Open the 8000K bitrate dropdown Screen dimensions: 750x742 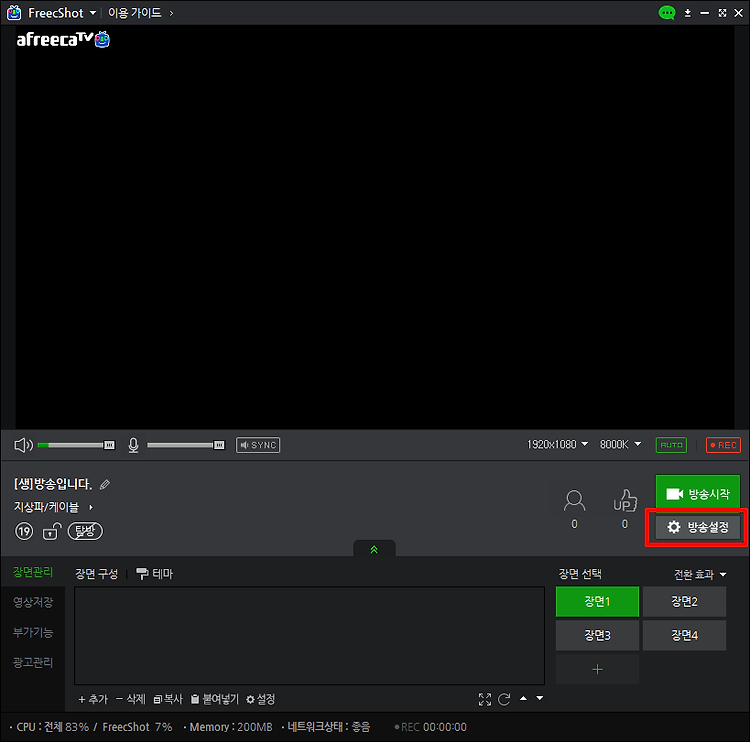coord(620,444)
